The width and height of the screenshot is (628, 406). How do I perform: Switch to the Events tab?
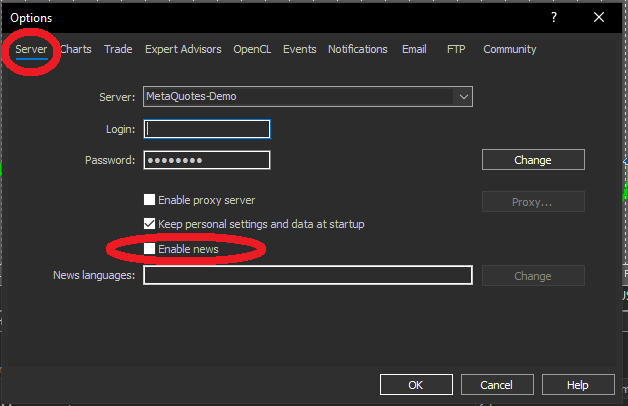pos(299,49)
